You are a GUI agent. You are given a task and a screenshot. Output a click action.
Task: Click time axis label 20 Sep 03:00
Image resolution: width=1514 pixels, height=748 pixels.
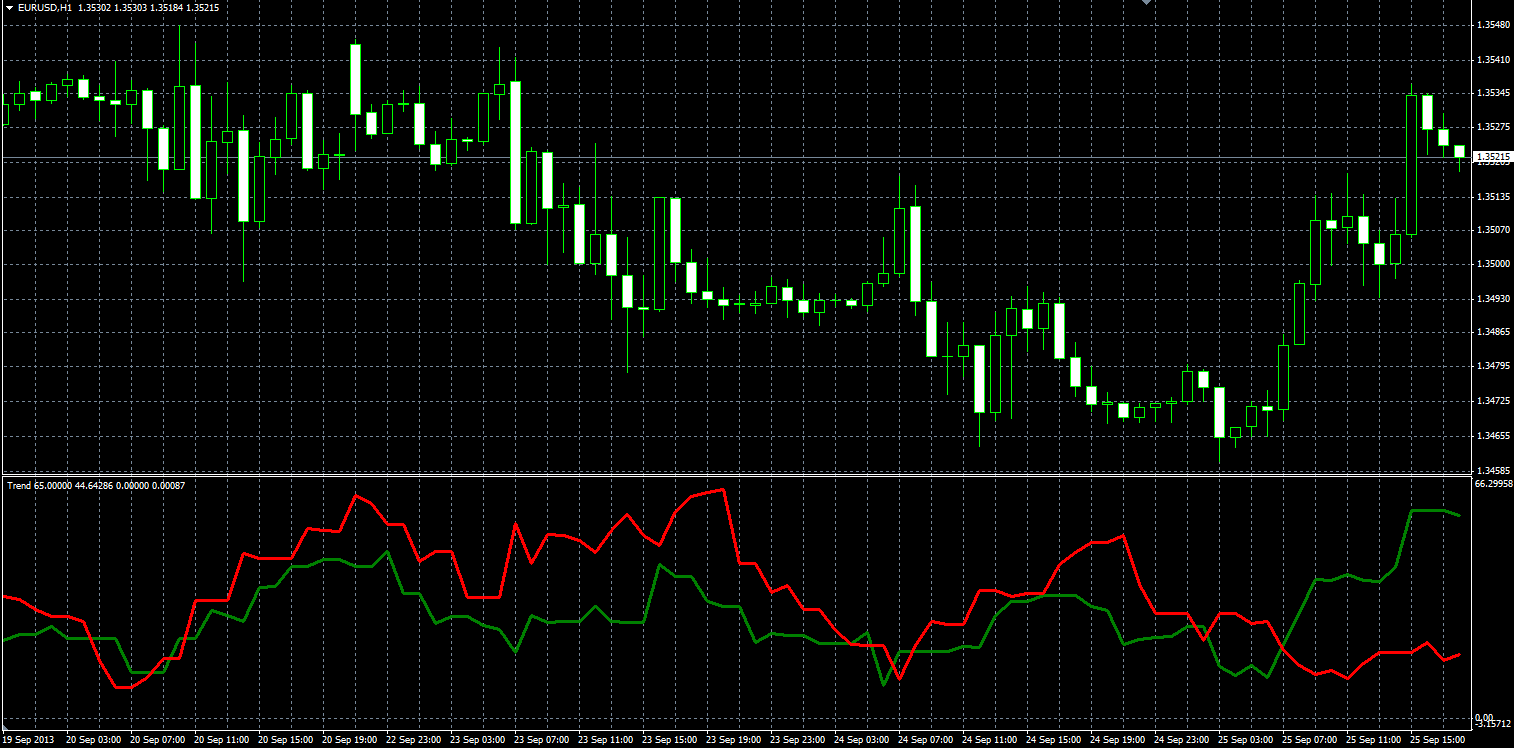93,740
